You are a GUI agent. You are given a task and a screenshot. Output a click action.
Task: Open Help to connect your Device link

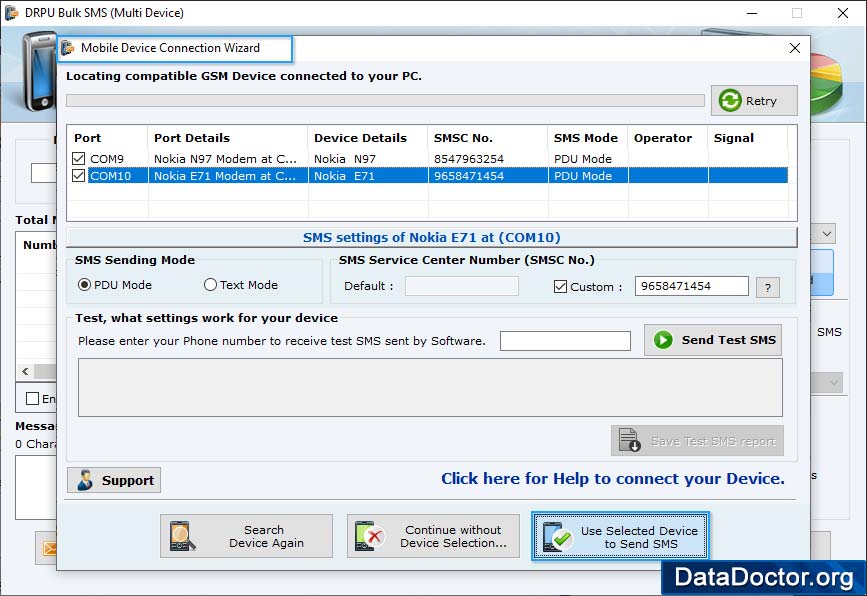pyautogui.click(x=612, y=479)
